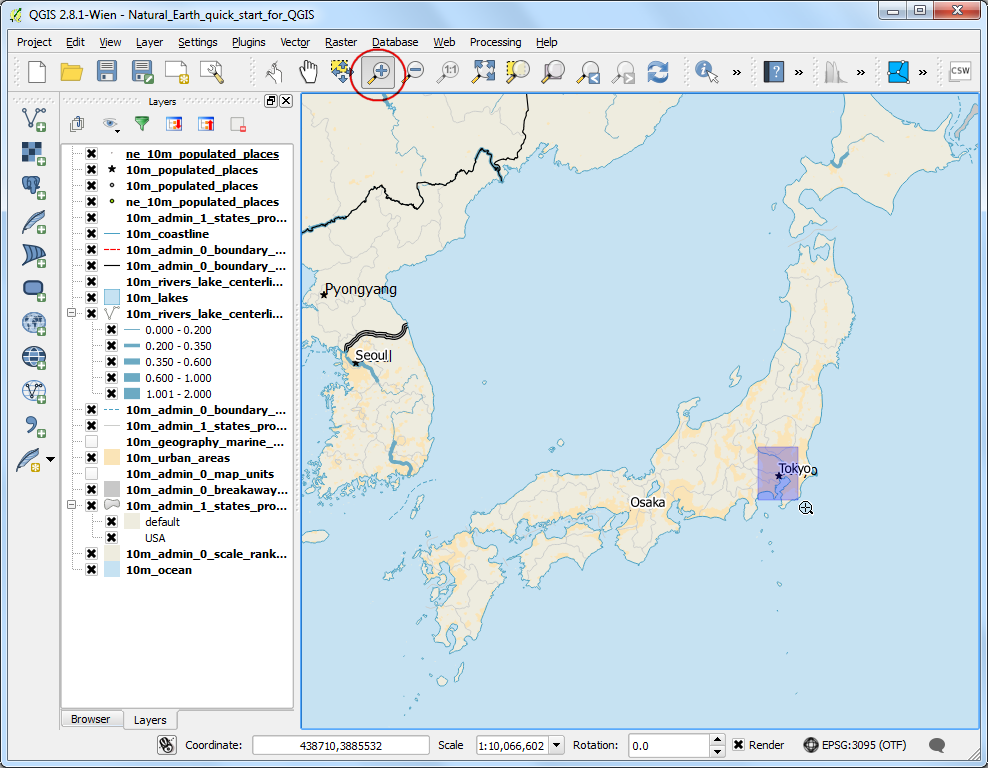Add a vector layer
Screen dimensions: 988x768
(x=34, y=119)
